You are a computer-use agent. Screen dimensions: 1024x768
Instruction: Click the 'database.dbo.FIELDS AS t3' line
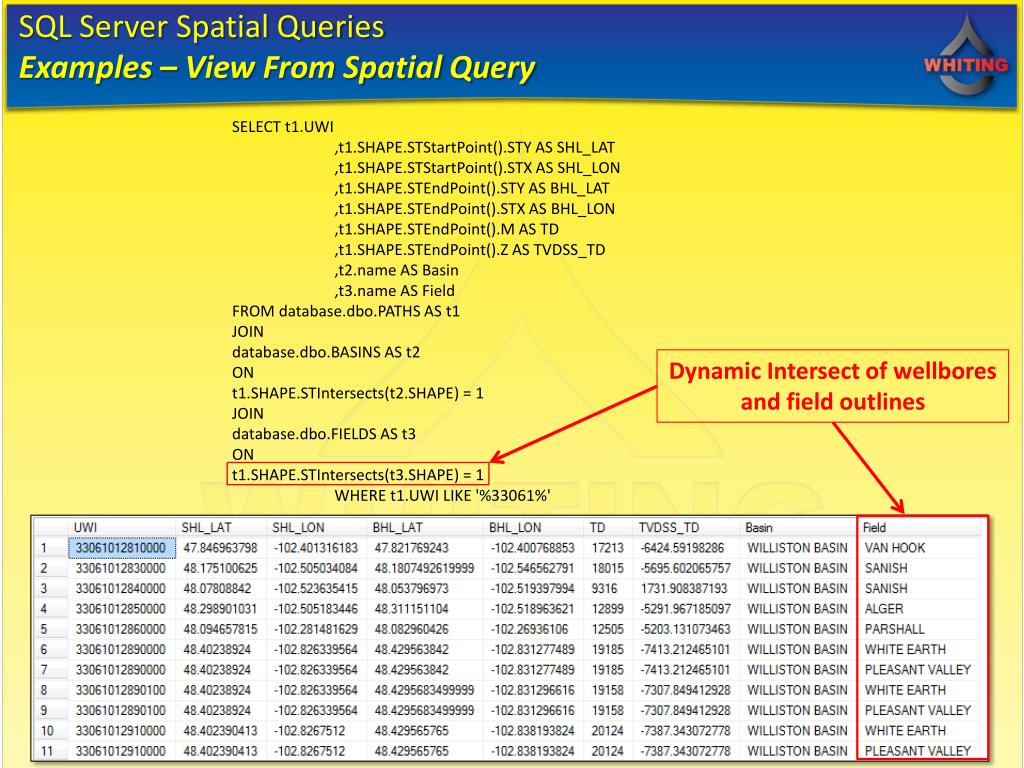[323, 434]
